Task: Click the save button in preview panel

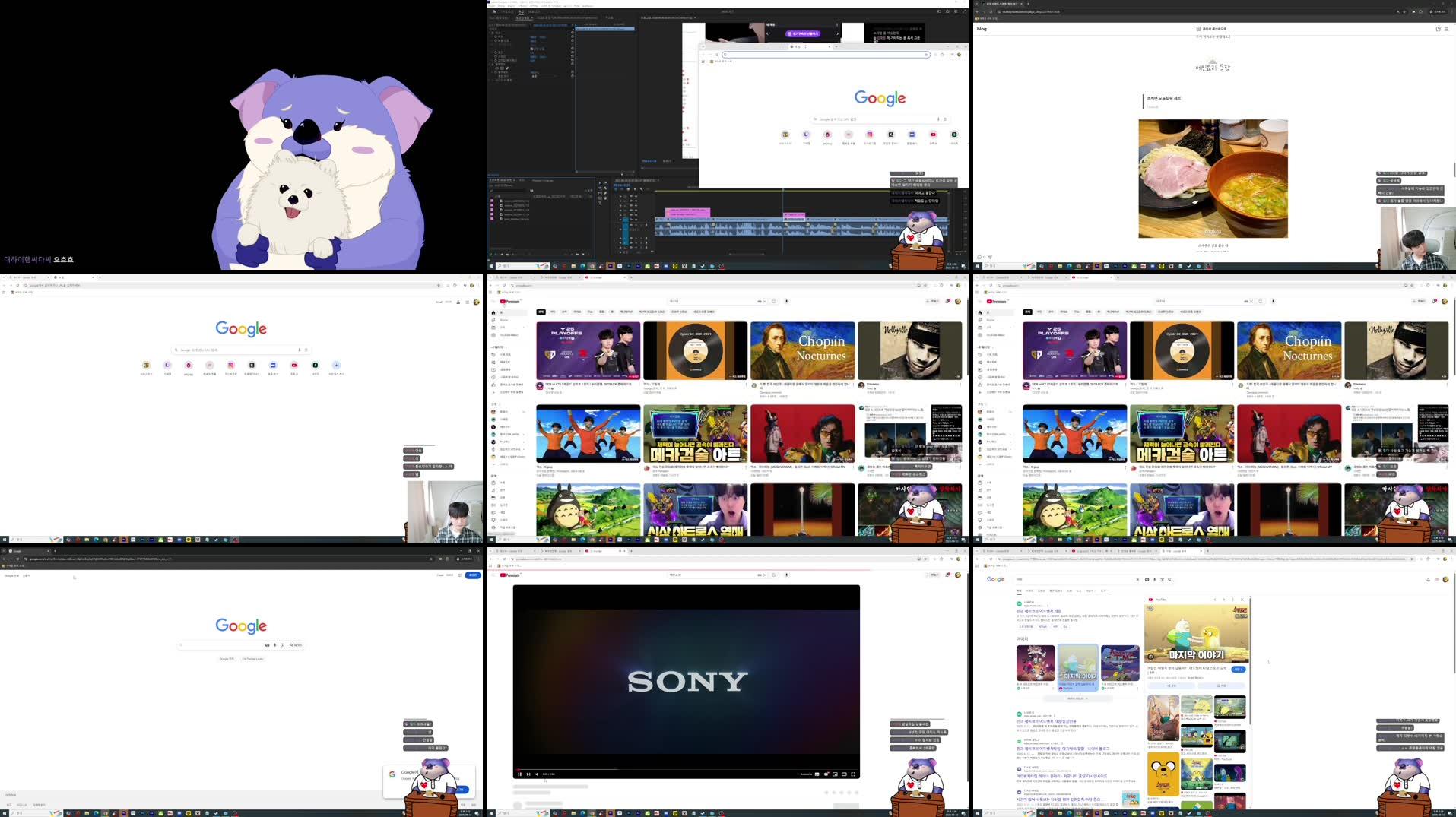Action: (x=1221, y=686)
